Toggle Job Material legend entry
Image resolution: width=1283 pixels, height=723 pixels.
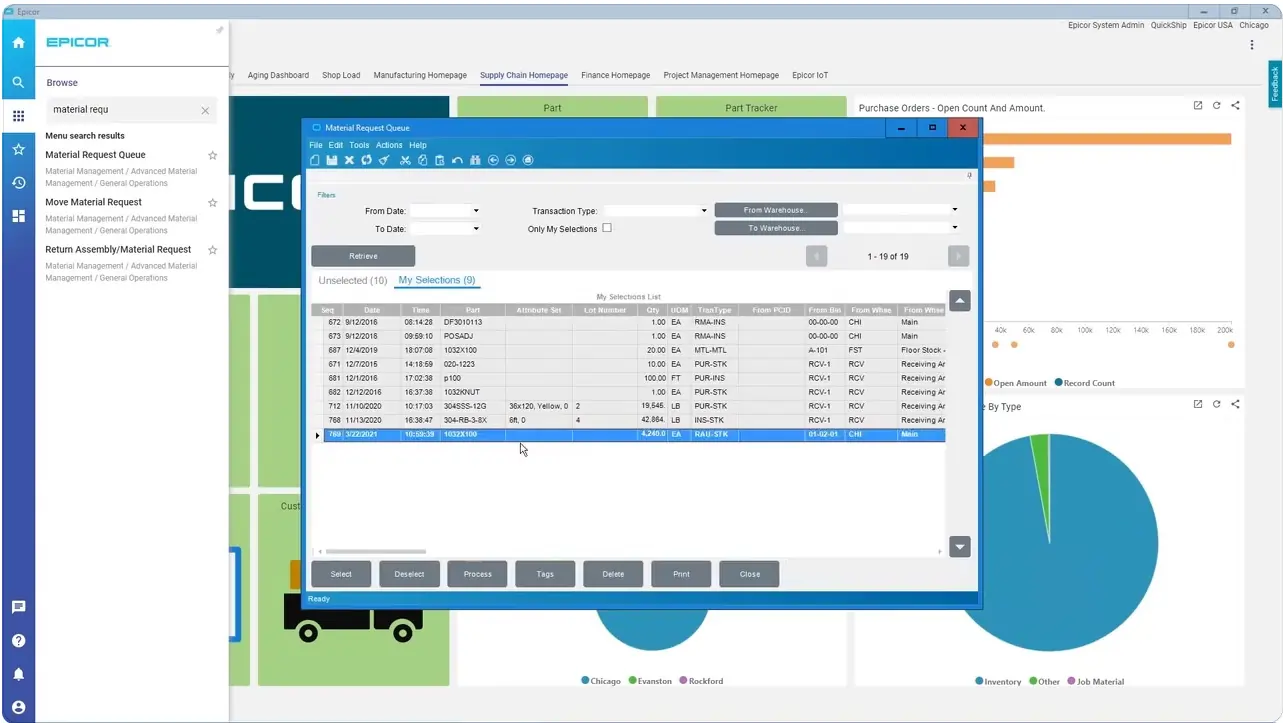click(x=1096, y=682)
